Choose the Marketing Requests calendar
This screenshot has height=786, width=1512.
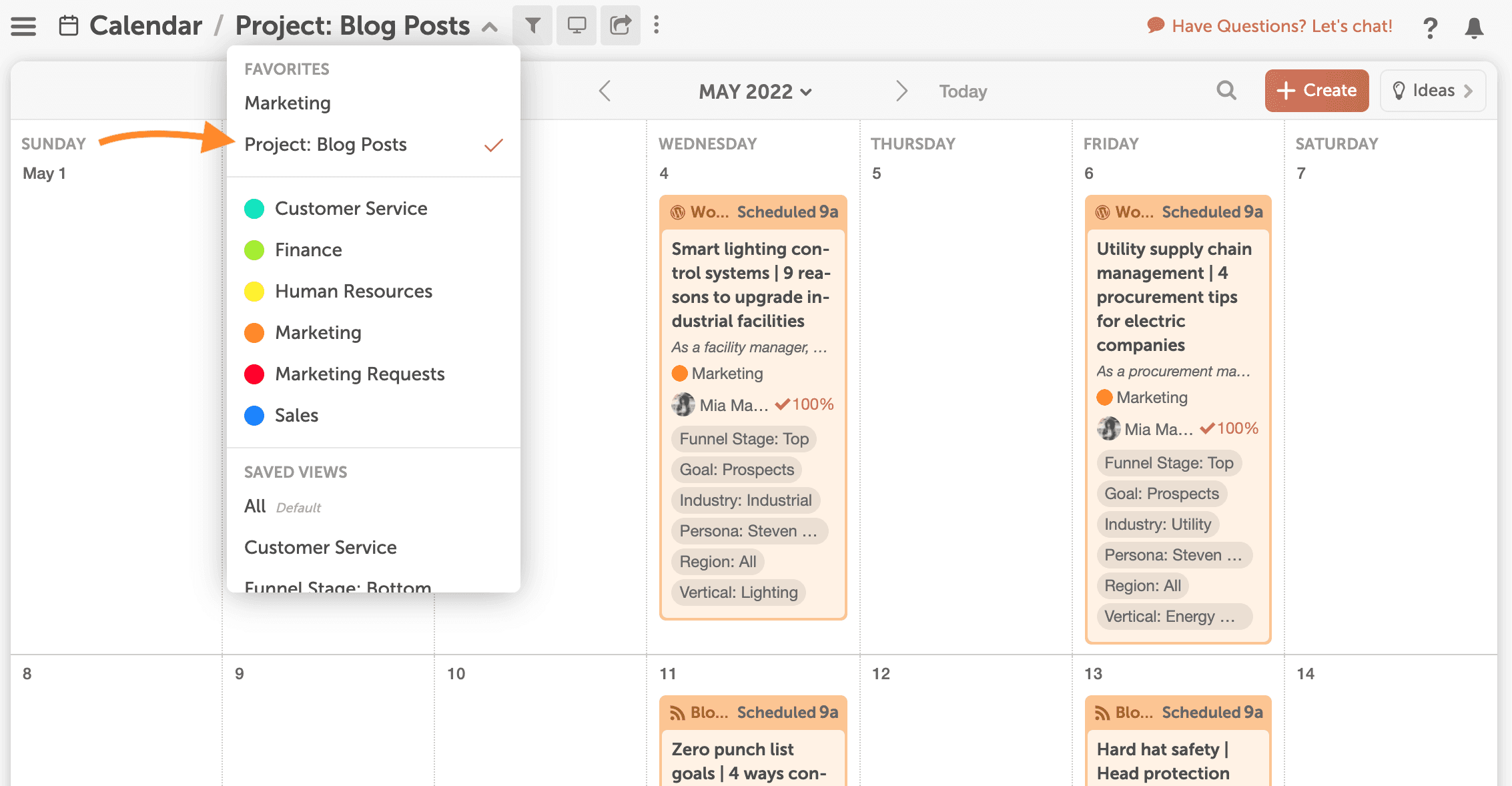tap(360, 374)
